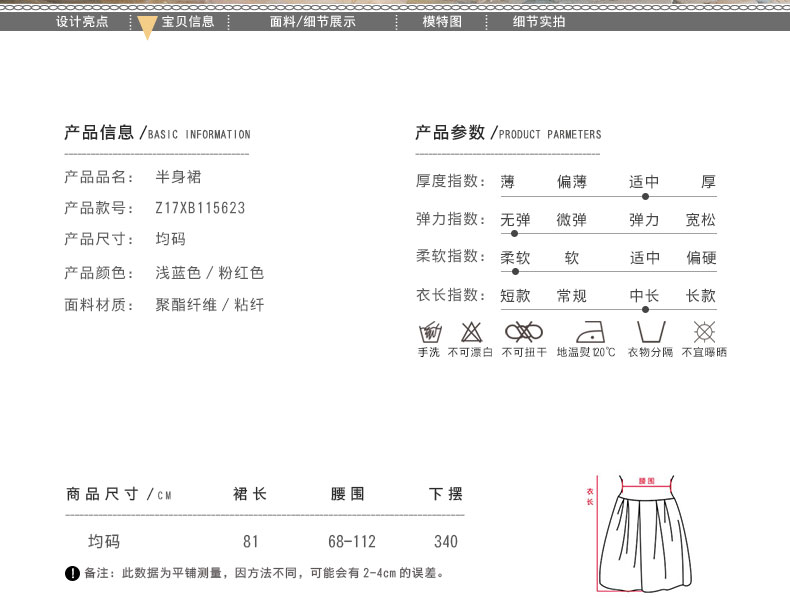Click the 下摆 column header
The image size is (790, 600).
pyautogui.click(x=446, y=494)
